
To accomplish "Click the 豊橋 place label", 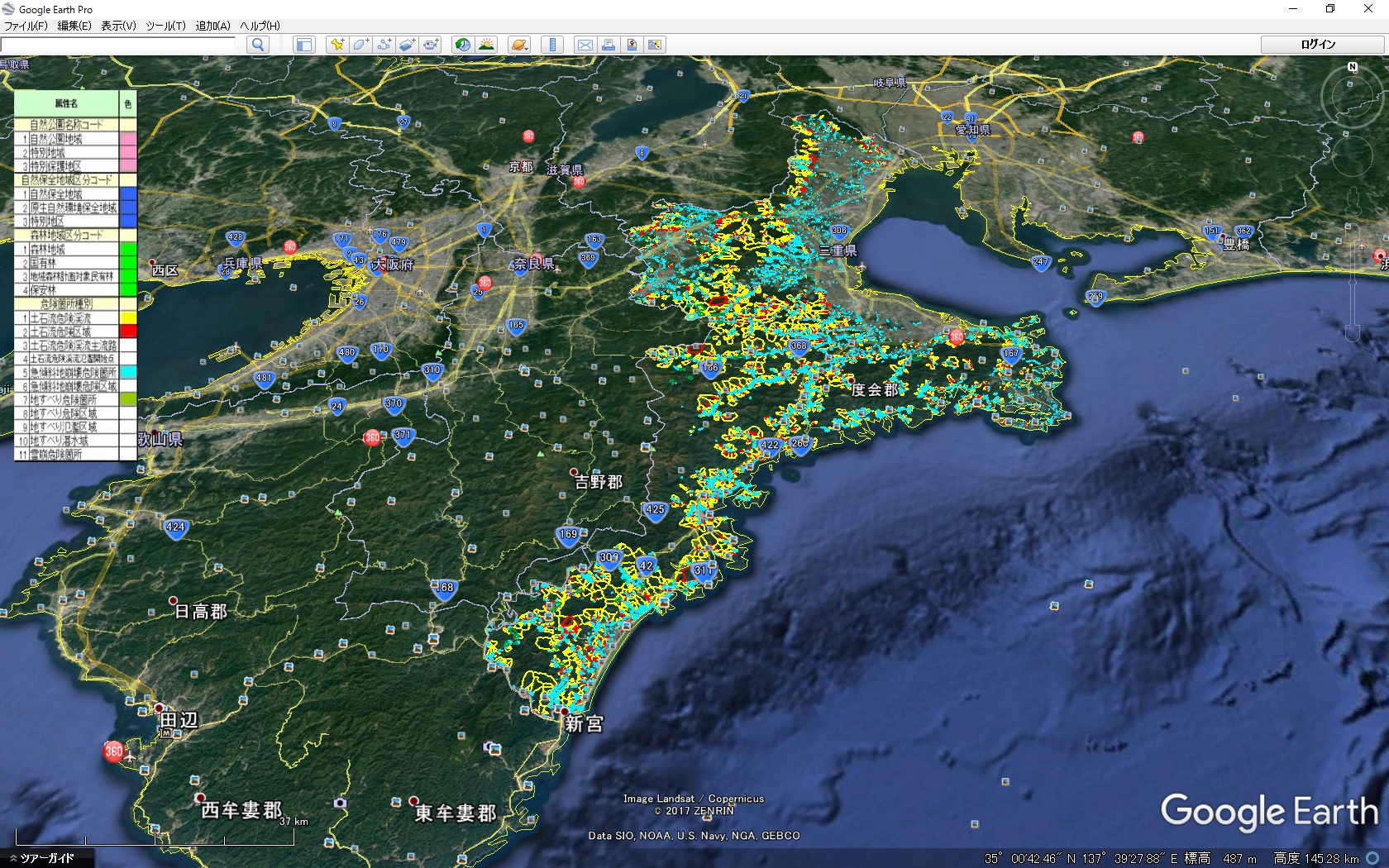I will tap(1237, 245).
